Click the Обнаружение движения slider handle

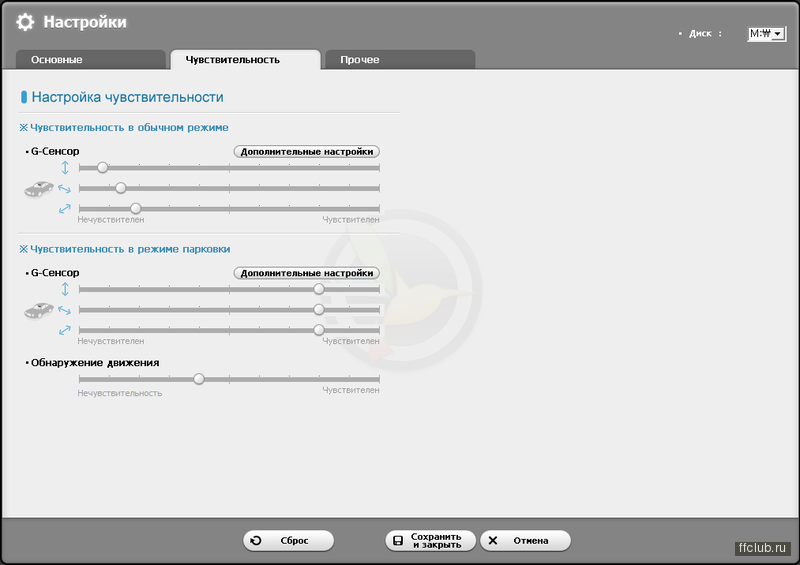pos(199,379)
